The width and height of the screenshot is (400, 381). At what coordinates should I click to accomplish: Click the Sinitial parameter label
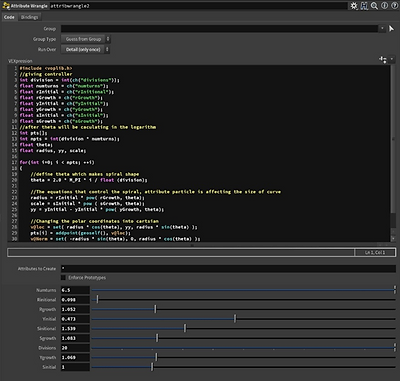pos(49,367)
